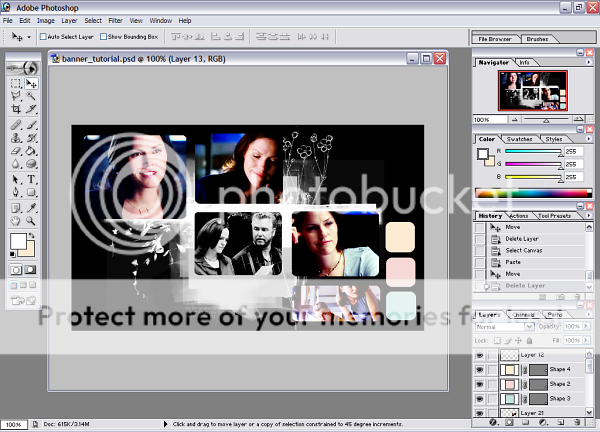Open the Filter menu

tap(116, 20)
